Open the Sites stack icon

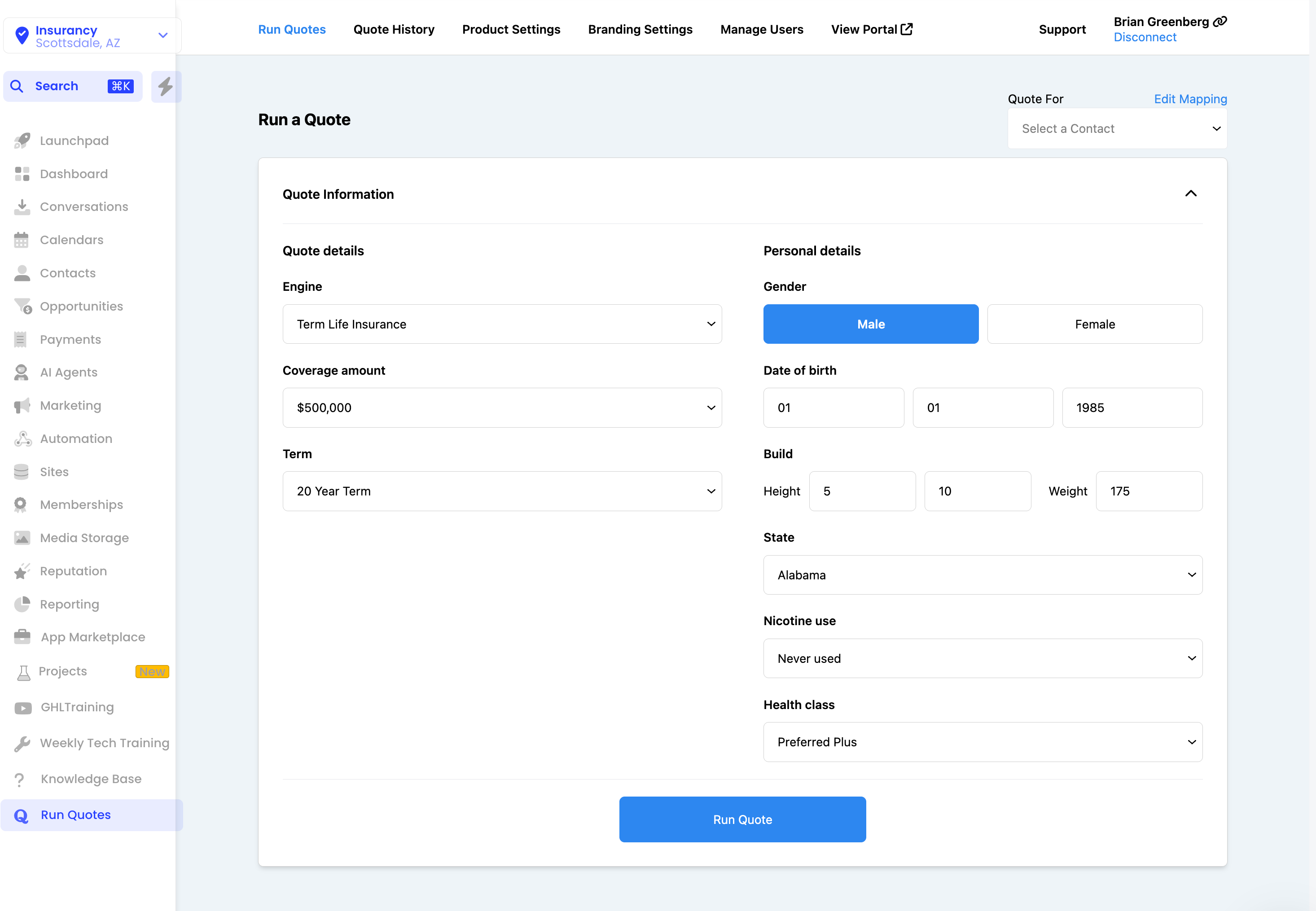21,472
